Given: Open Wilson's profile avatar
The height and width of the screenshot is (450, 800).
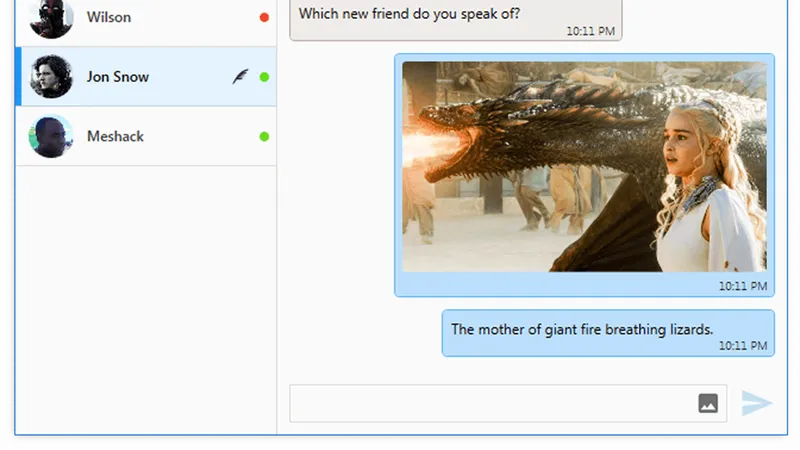Looking at the screenshot, I should click(x=51, y=17).
